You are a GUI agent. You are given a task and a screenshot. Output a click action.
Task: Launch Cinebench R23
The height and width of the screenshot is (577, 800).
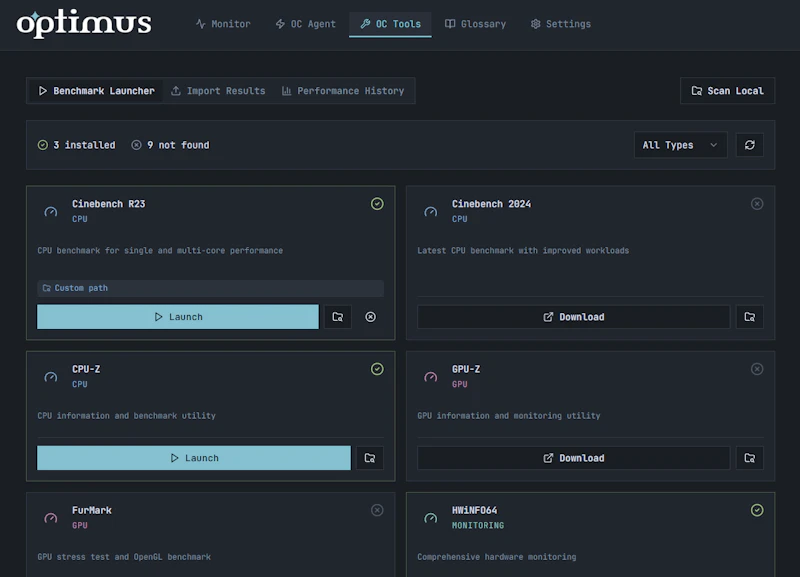tap(178, 317)
